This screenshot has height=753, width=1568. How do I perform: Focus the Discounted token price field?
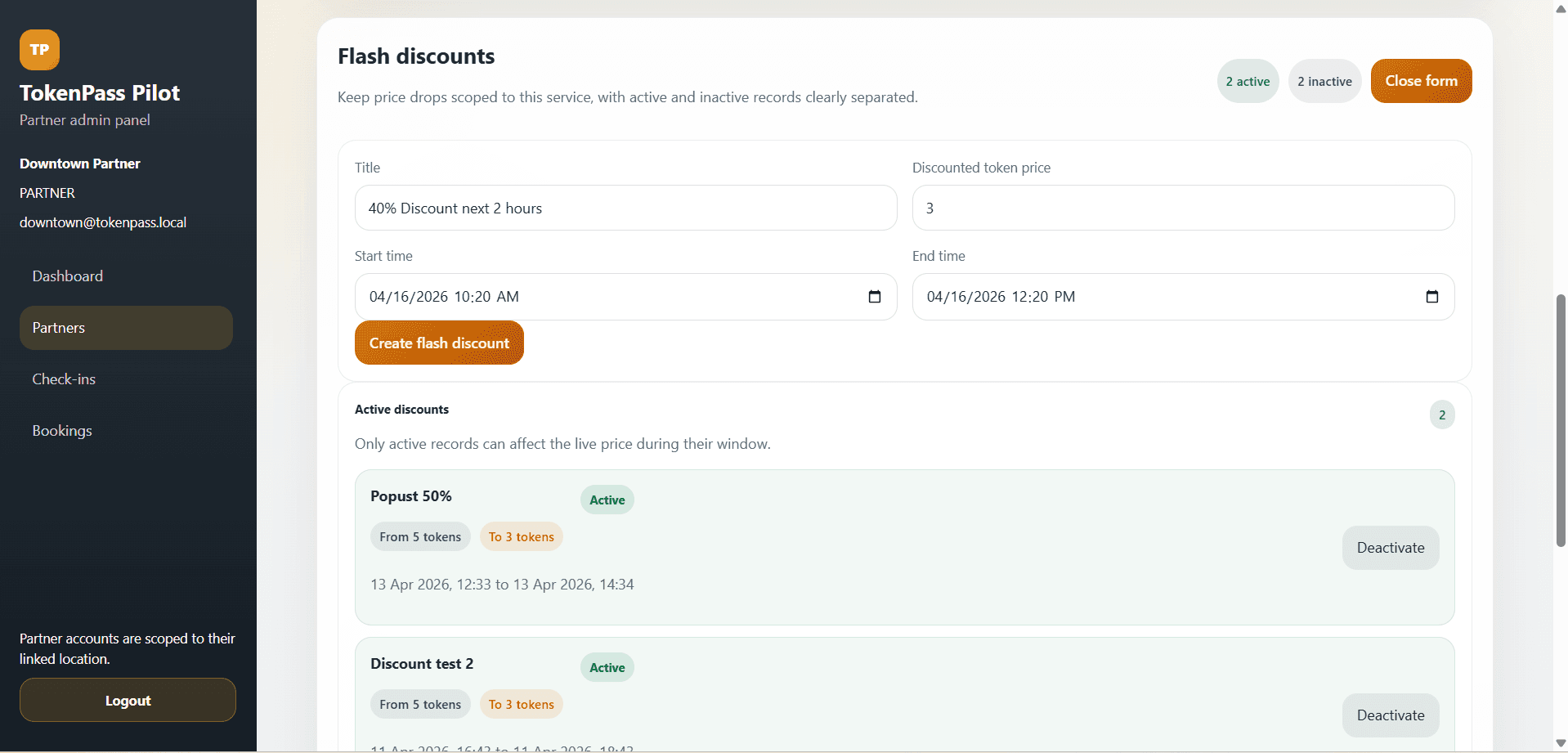pyautogui.click(x=1182, y=208)
